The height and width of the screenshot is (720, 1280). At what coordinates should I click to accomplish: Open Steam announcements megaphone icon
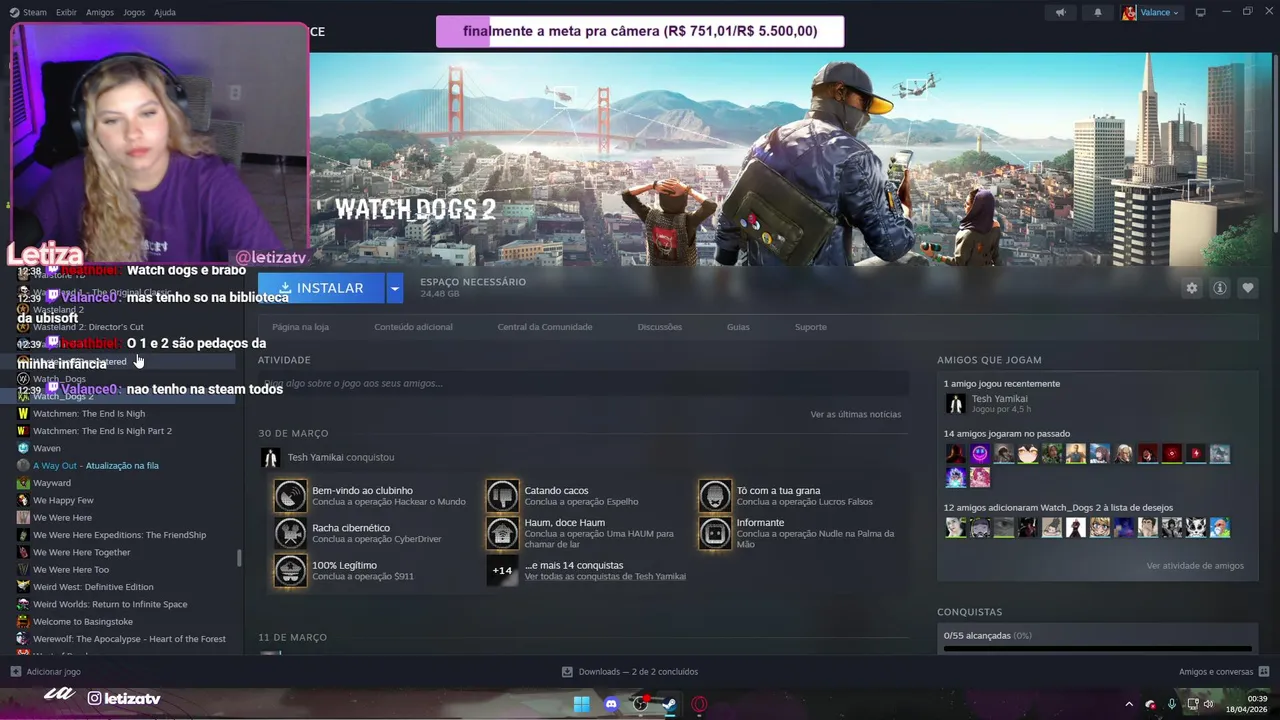pyautogui.click(x=1061, y=12)
